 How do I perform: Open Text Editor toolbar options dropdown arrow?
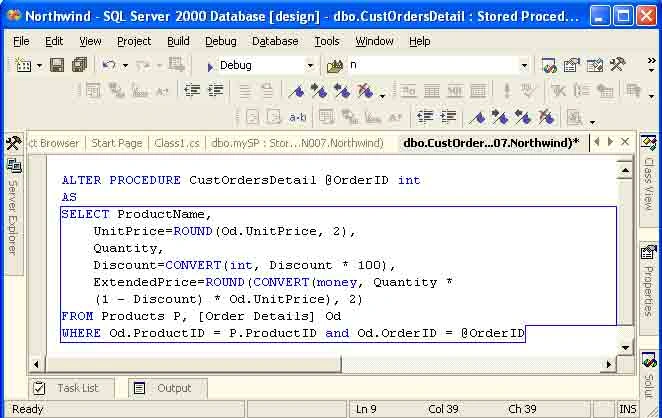tap(383, 96)
